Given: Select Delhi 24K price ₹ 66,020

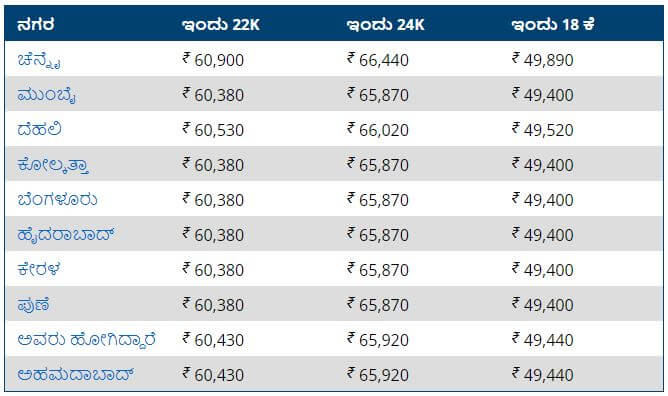Looking at the screenshot, I should (378, 129).
